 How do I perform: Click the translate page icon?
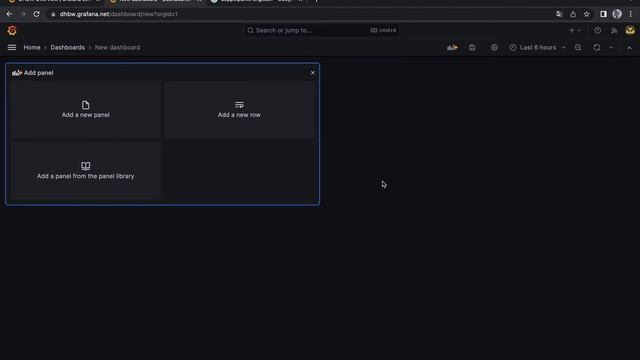(559, 14)
